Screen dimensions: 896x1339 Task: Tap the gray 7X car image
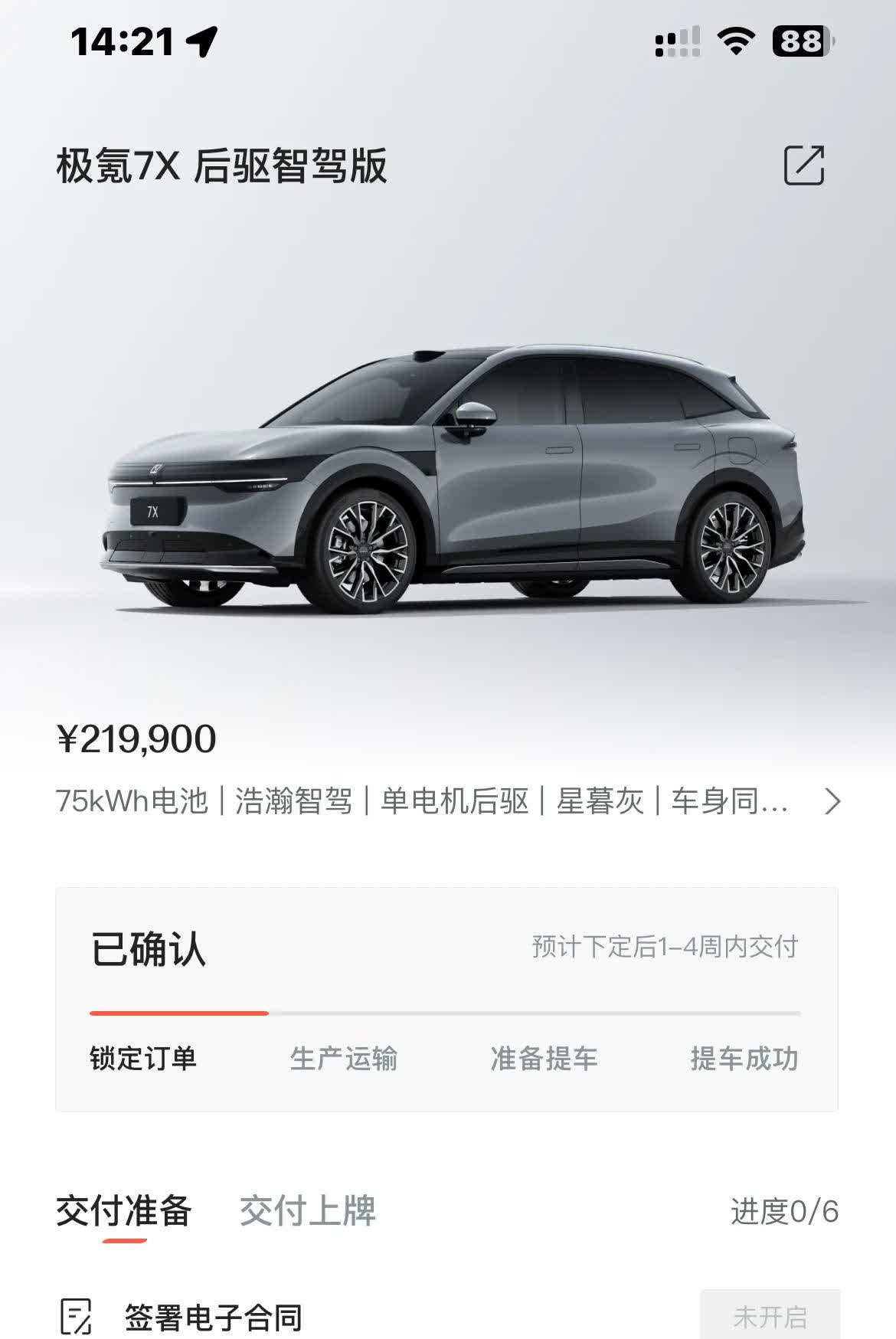click(452, 479)
